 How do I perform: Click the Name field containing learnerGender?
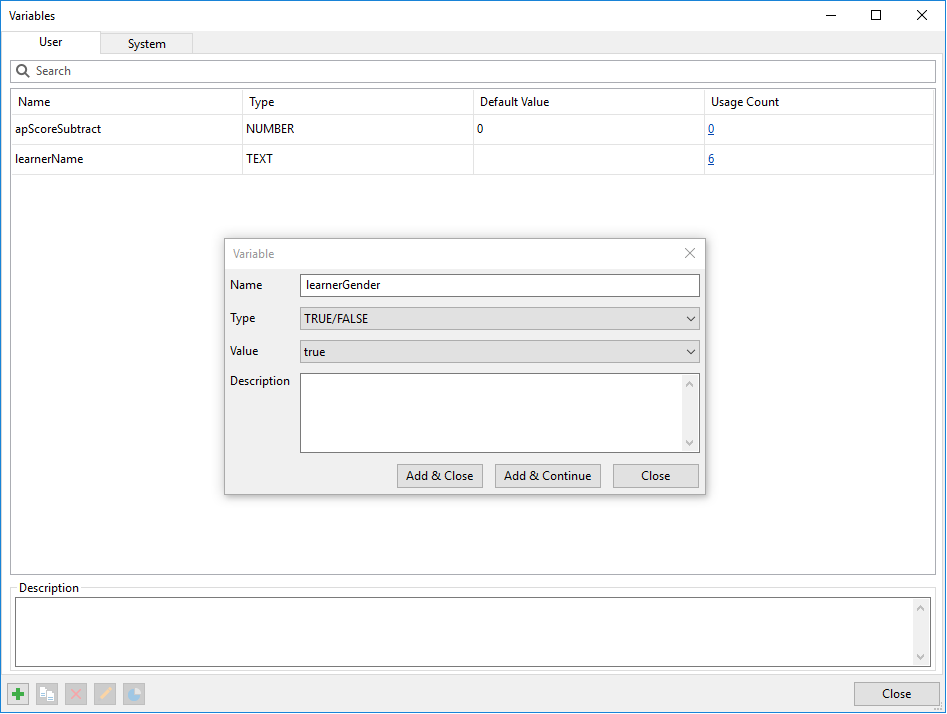point(499,285)
